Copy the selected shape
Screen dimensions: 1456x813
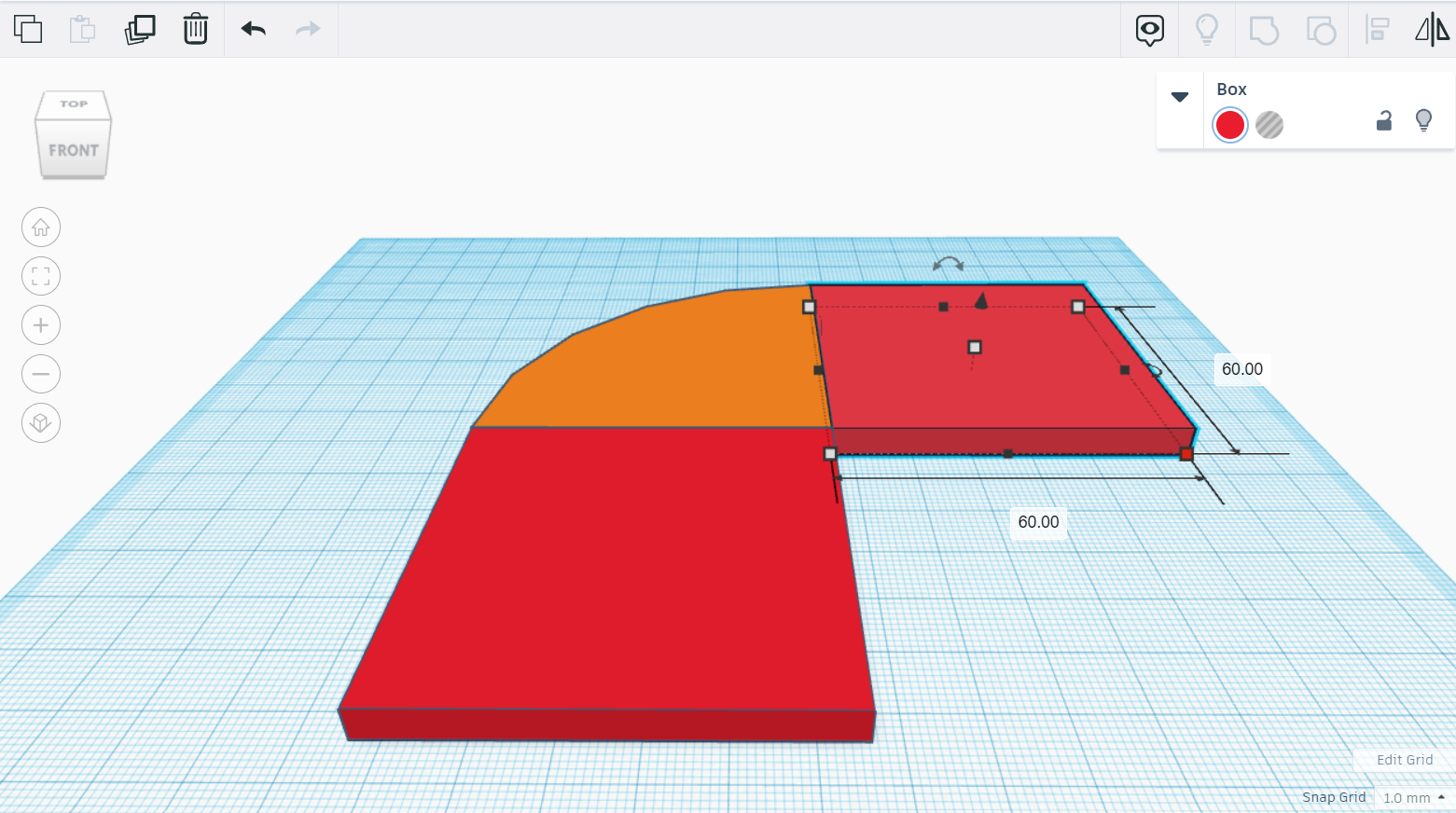coord(28,29)
